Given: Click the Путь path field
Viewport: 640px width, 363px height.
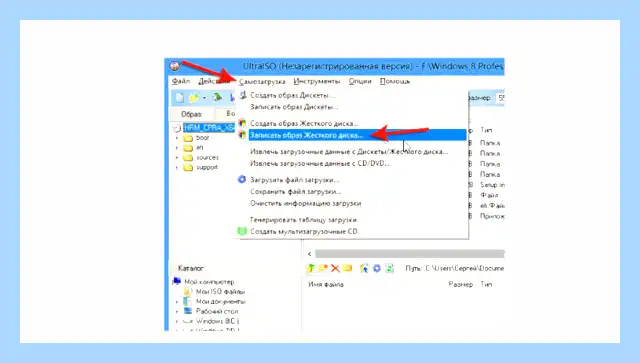Looking at the screenshot, I should 464,268.
